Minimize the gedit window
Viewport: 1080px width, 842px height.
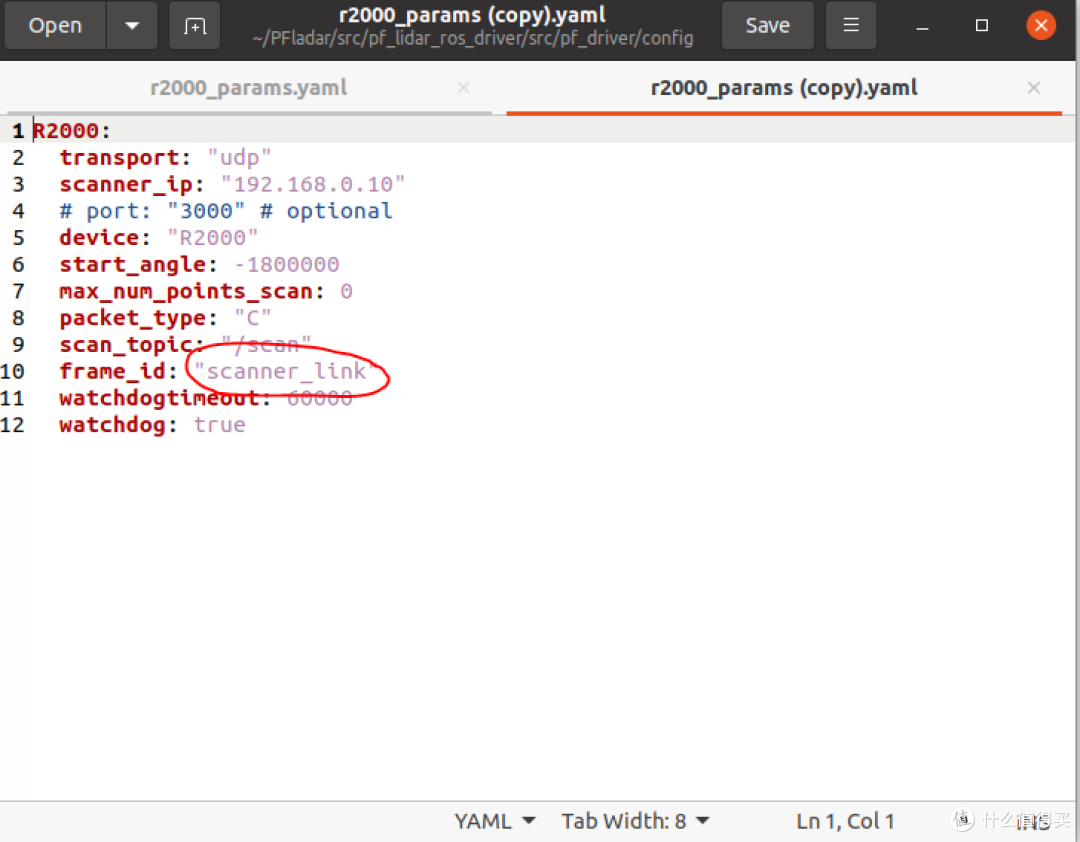click(922, 26)
